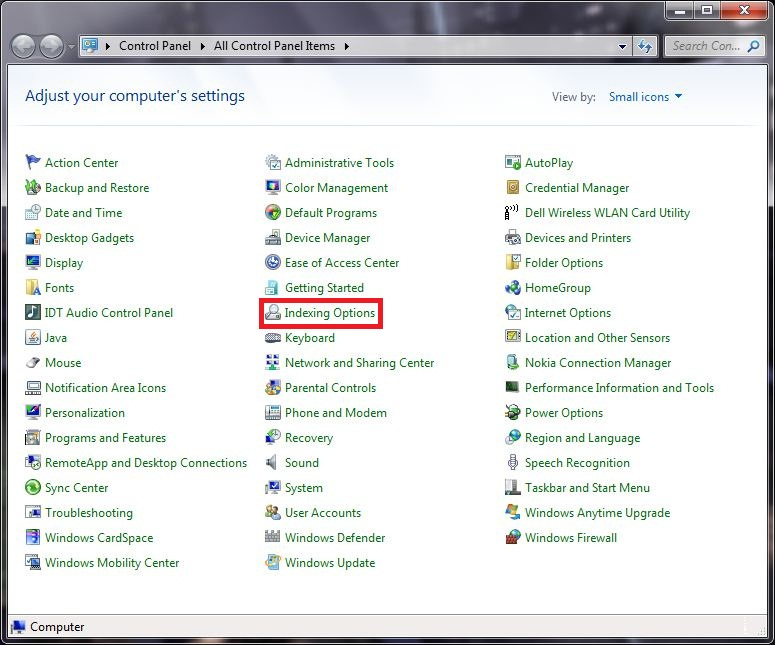Open the Folder Options link
Viewport: 775px width, 645px height.
(563, 263)
